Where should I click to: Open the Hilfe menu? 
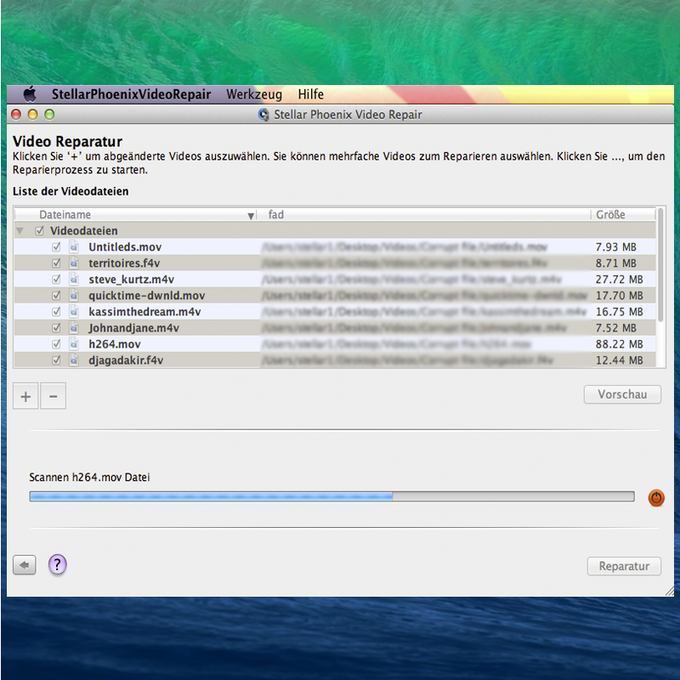tap(311, 94)
